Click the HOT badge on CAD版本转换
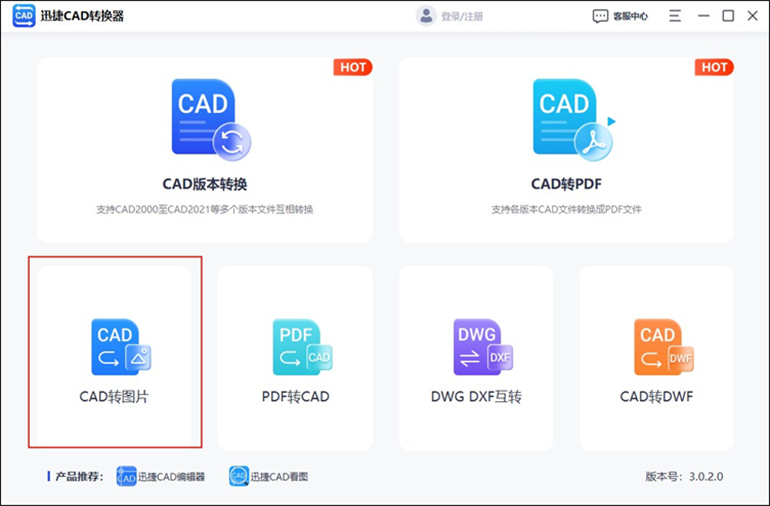Screen dimensions: 770x506 pos(353,67)
